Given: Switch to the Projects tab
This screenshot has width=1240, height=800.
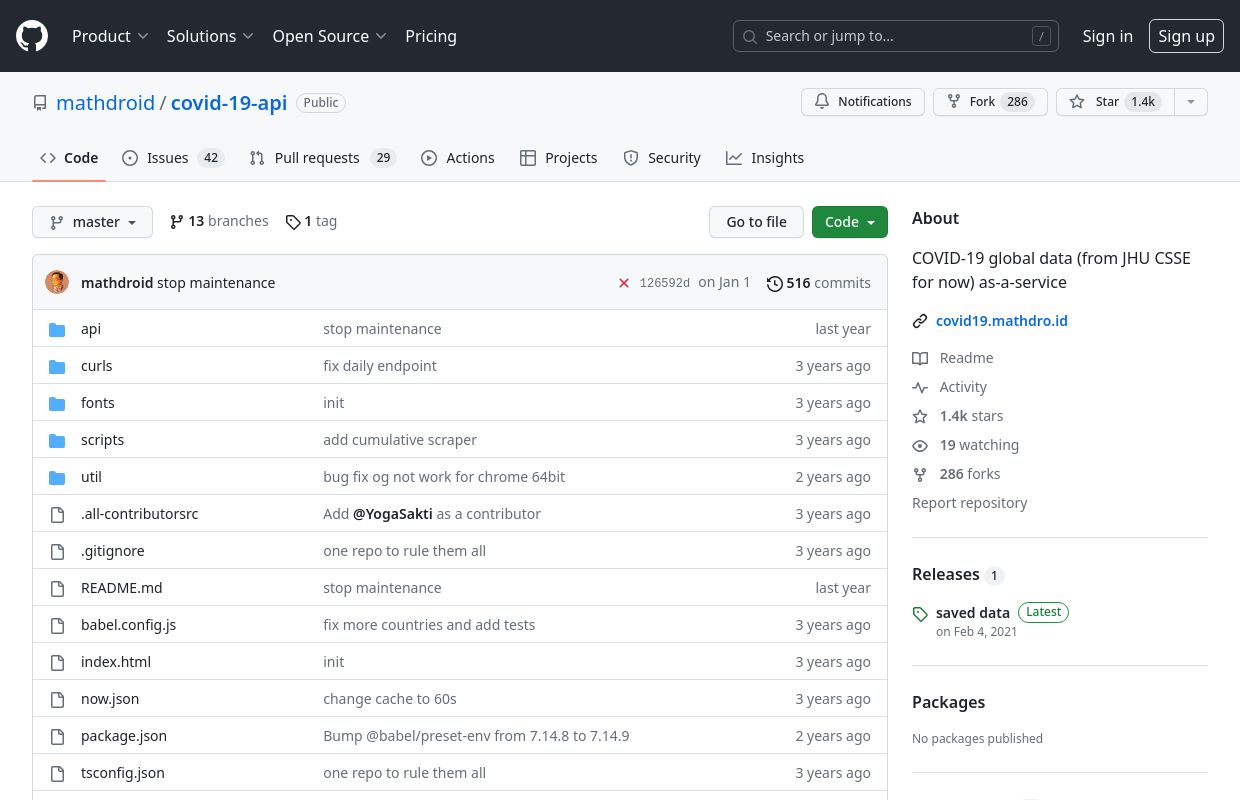Looking at the screenshot, I should (559, 158).
